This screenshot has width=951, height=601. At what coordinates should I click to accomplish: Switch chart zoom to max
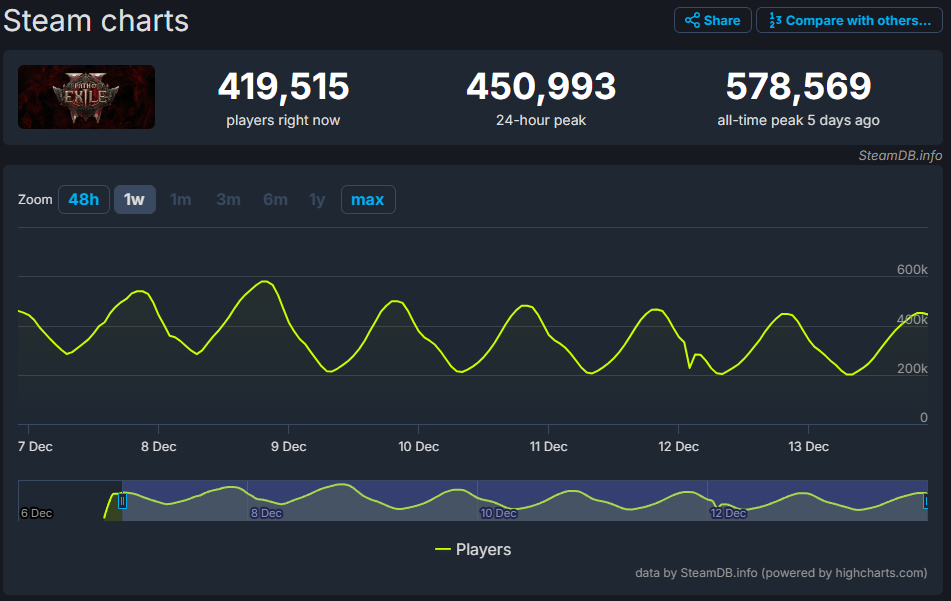[x=367, y=200]
